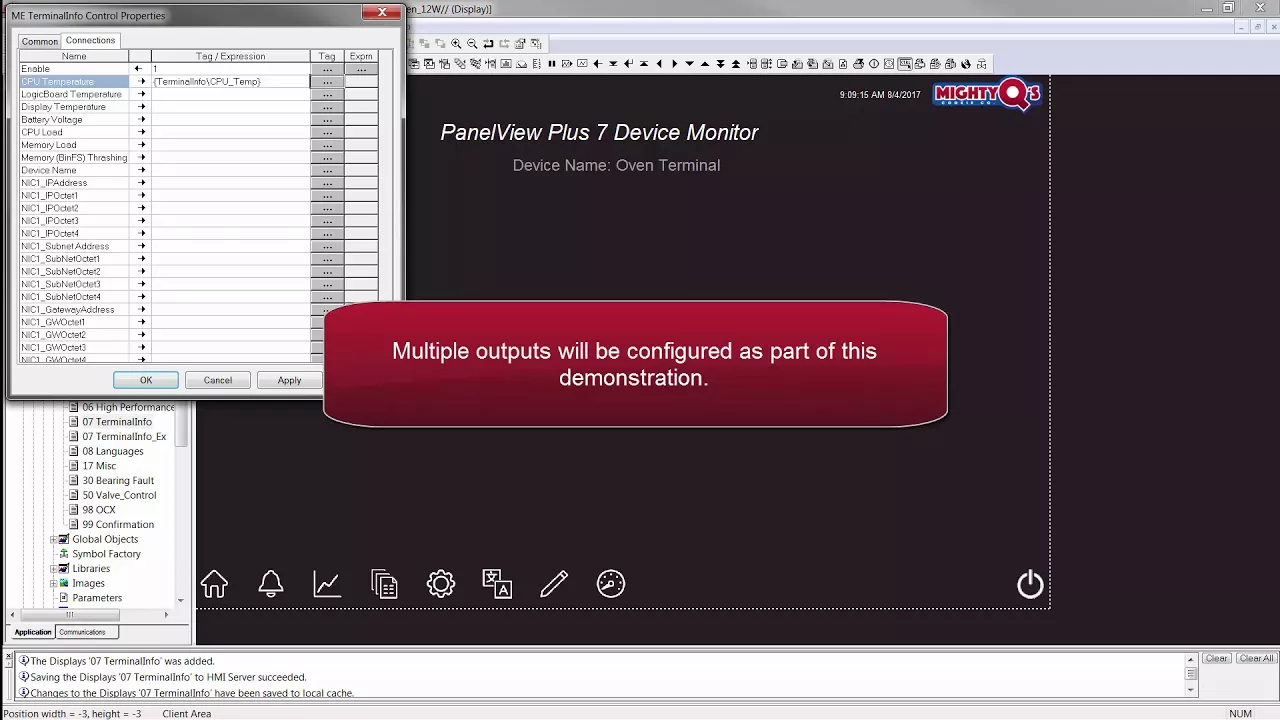This screenshot has height=720, width=1280.
Task: Click explorer horizontal scrollbar right arrow
Action: pyautogui.click(x=166, y=615)
